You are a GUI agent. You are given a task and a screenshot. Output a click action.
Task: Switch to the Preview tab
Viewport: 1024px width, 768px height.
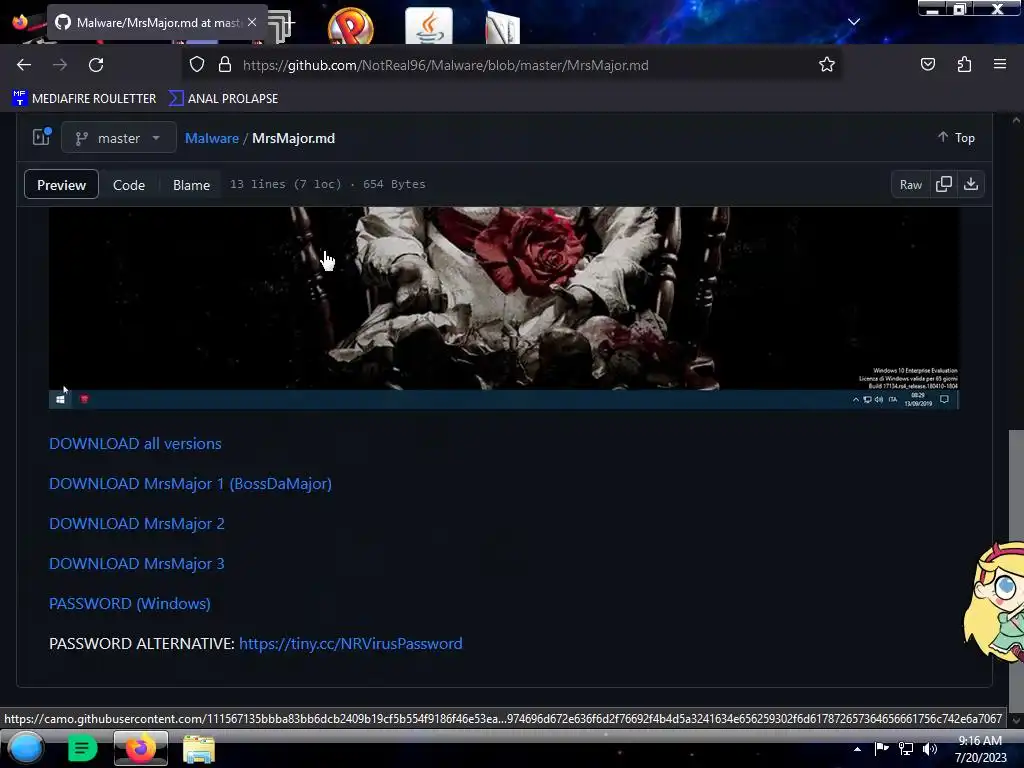click(61, 185)
